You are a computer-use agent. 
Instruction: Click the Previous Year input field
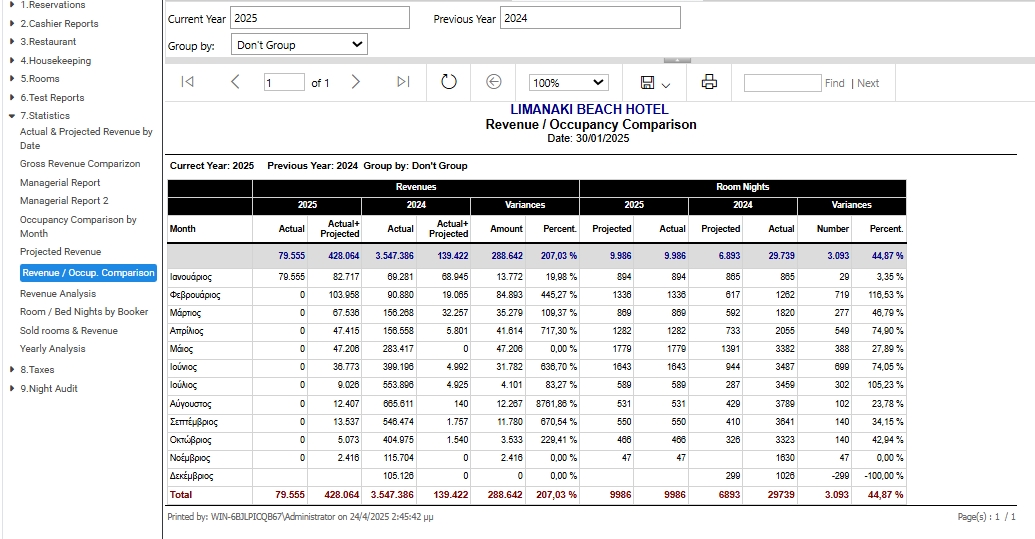pyautogui.click(x=590, y=18)
